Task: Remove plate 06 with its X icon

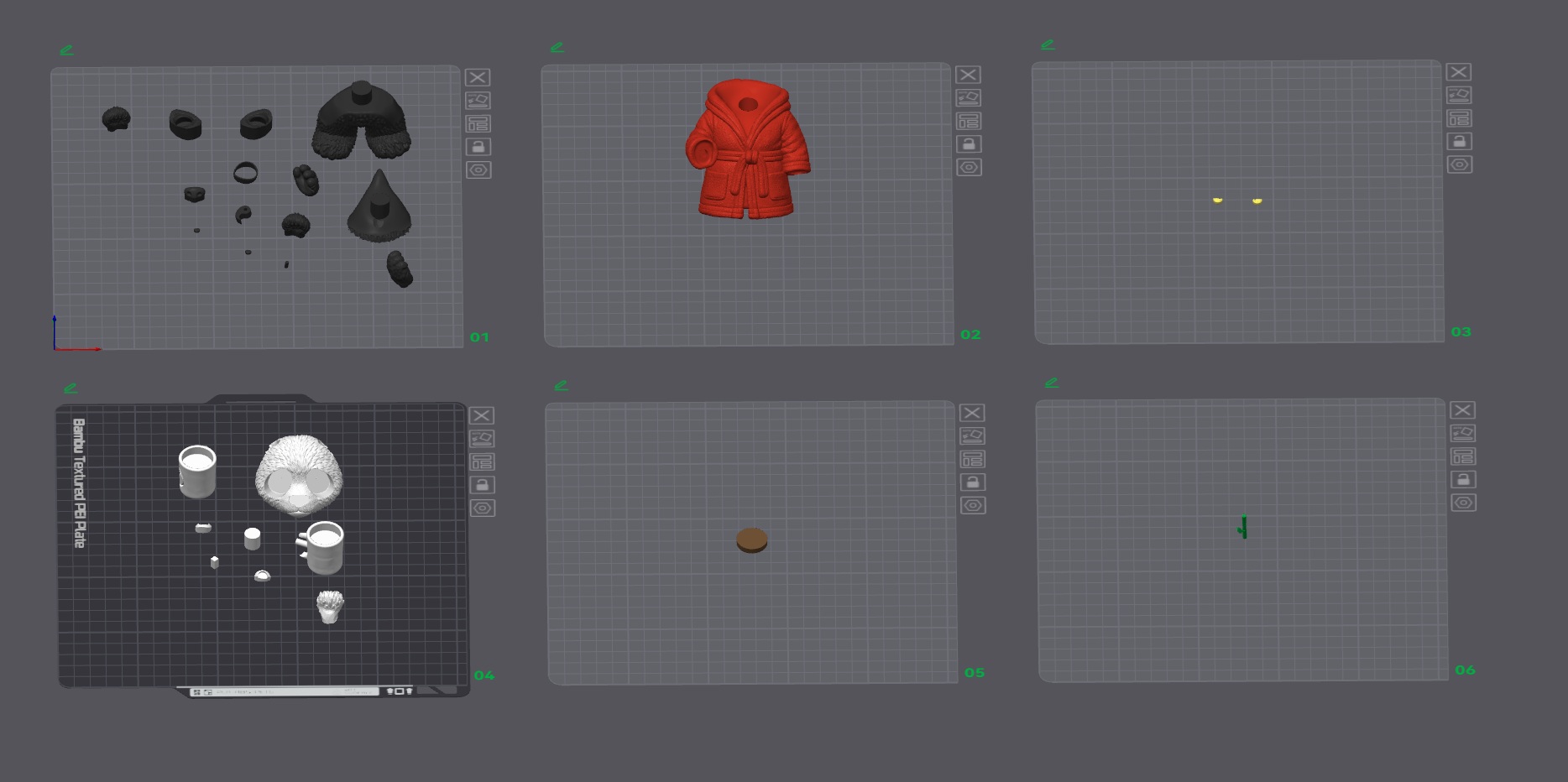Action: click(x=1462, y=410)
